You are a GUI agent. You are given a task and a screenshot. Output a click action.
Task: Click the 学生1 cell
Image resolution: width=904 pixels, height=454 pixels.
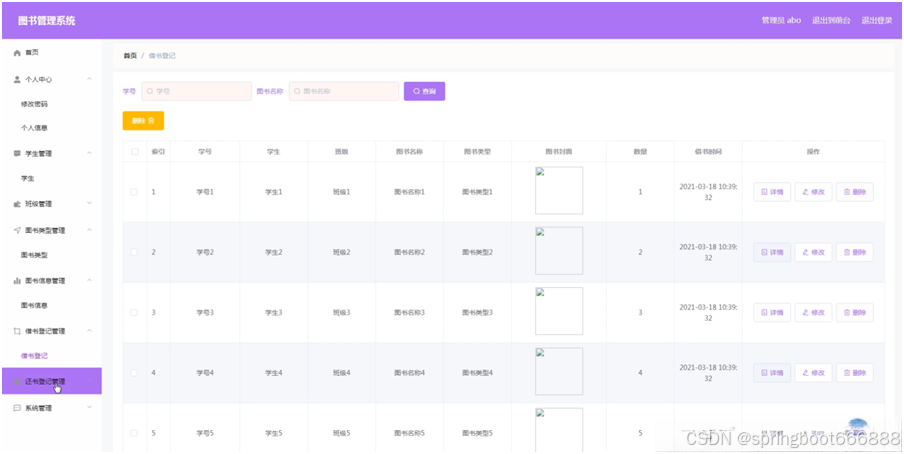273,192
